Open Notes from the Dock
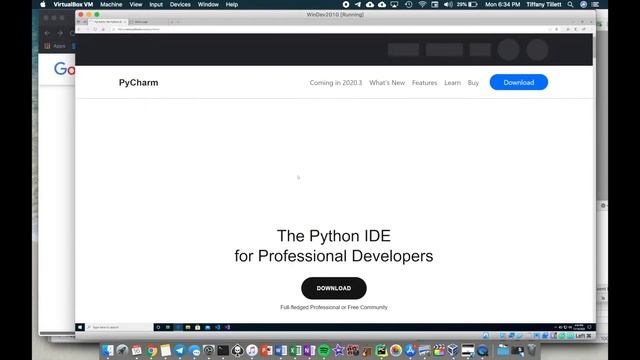Image resolution: width=640 pixels, height=360 pixels. (165, 350)
